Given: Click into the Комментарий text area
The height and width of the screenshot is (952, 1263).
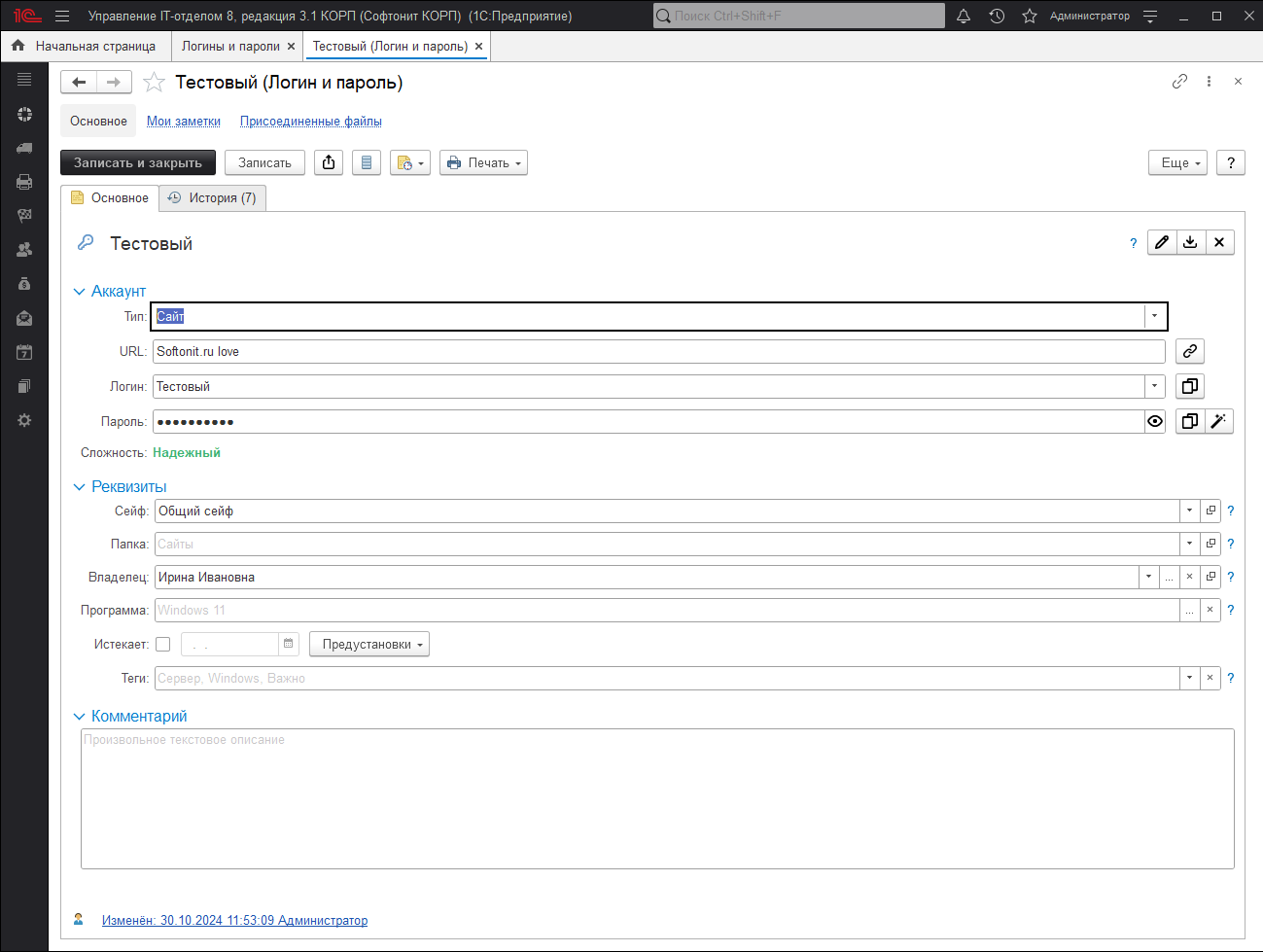Looking at the screenshot, I should pyautogui.click(x=657, y=797).
